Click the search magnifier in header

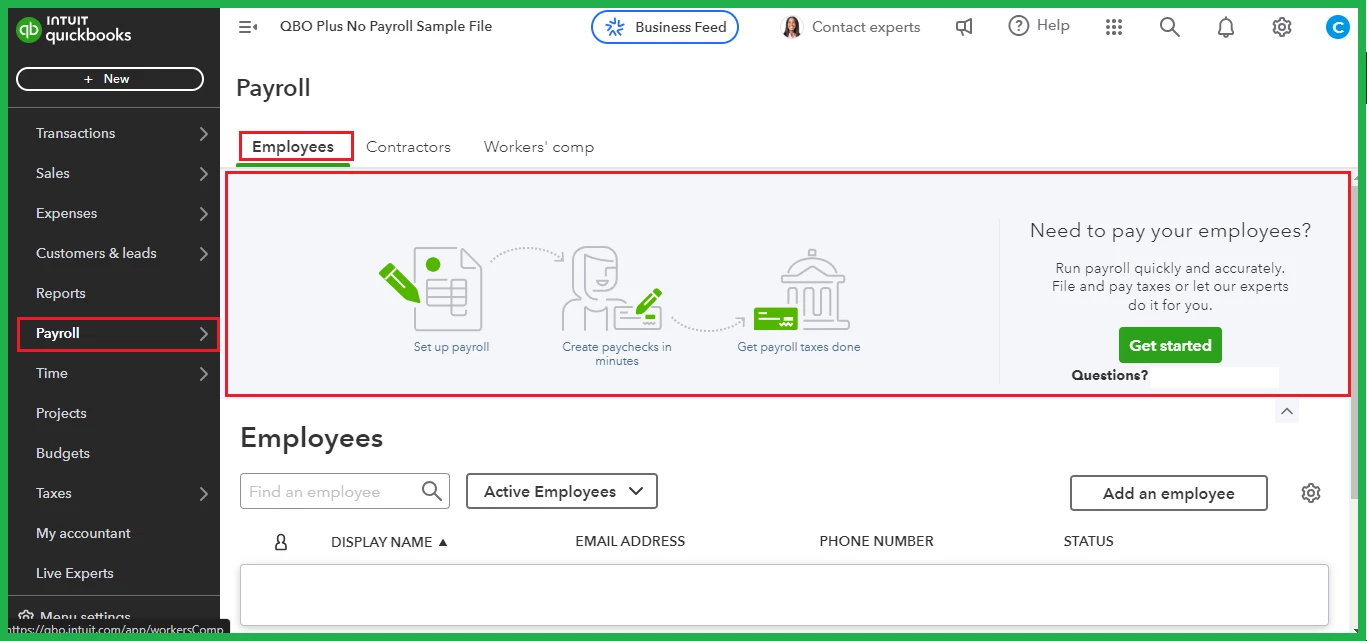pos(1170,27)
